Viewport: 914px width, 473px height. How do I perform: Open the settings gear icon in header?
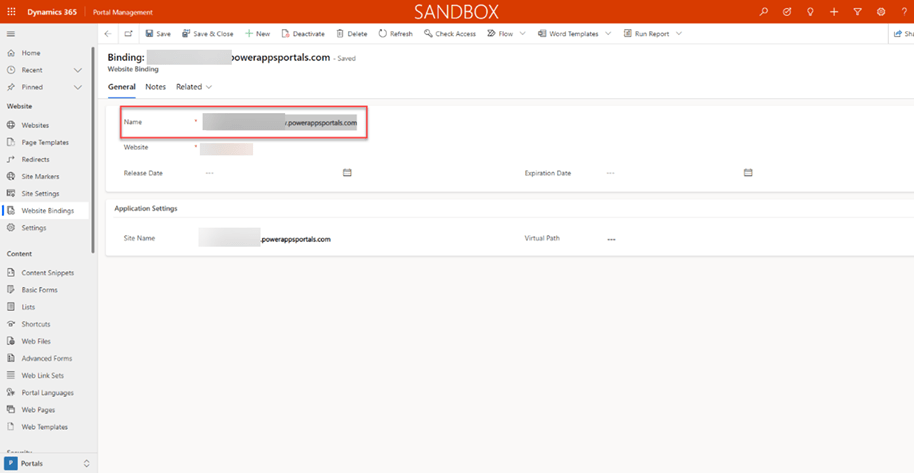pos(880,12)
